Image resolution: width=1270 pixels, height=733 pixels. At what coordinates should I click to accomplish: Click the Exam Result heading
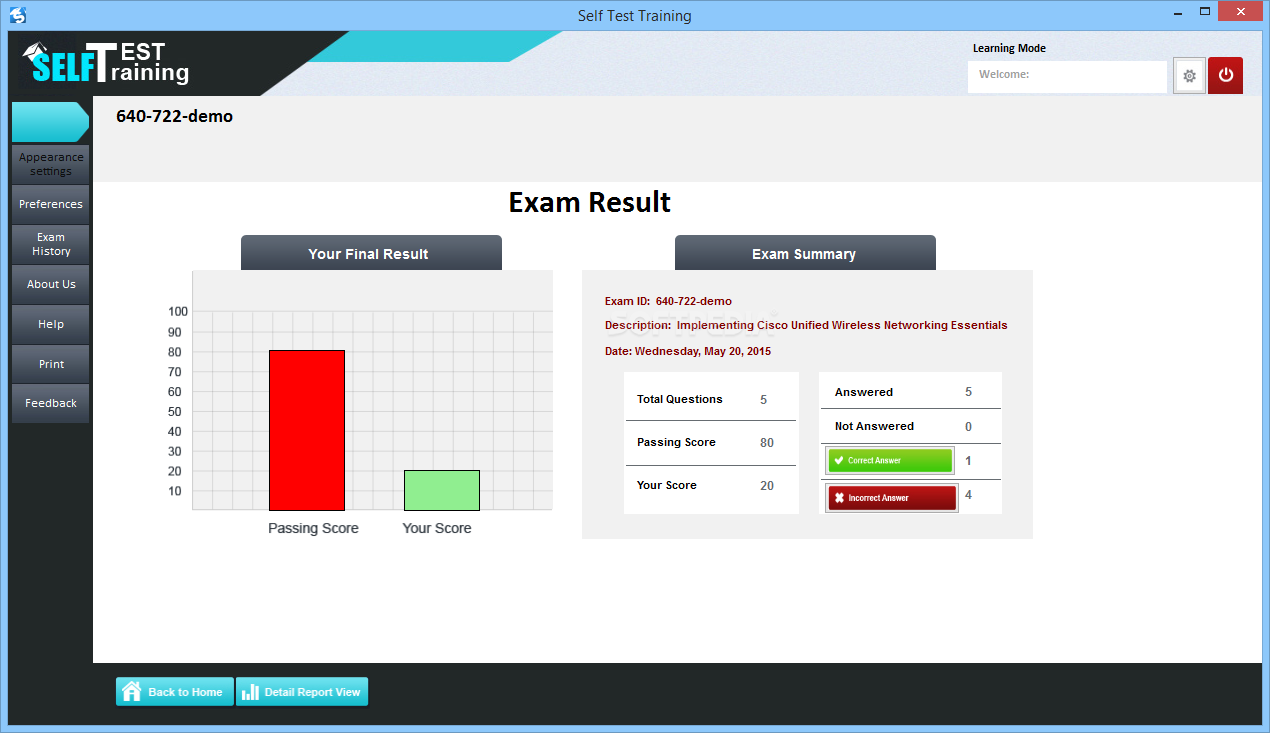tap(590, 202)
